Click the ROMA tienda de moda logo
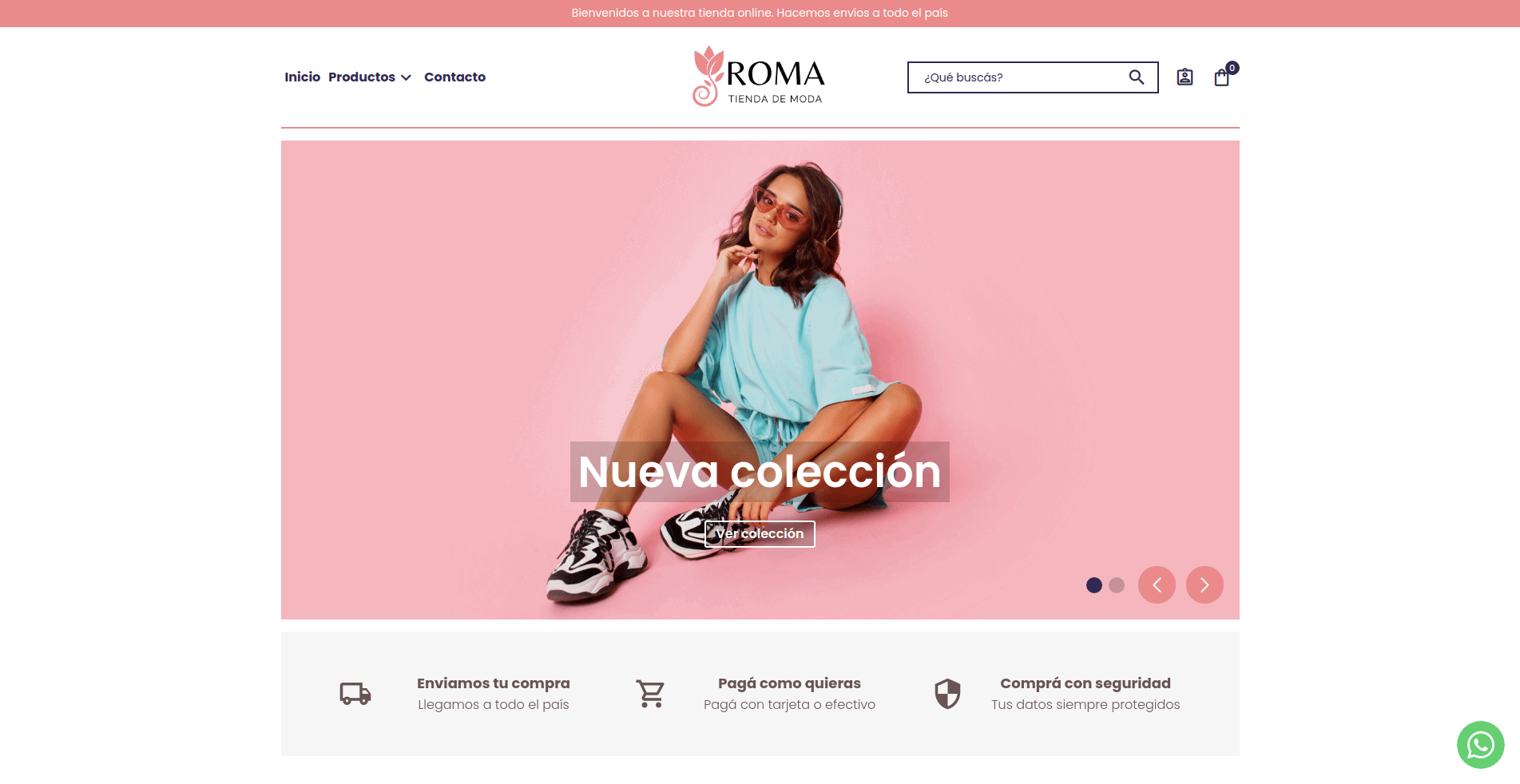The width and height of the screenshot is (1520, 784). (758, 77)
